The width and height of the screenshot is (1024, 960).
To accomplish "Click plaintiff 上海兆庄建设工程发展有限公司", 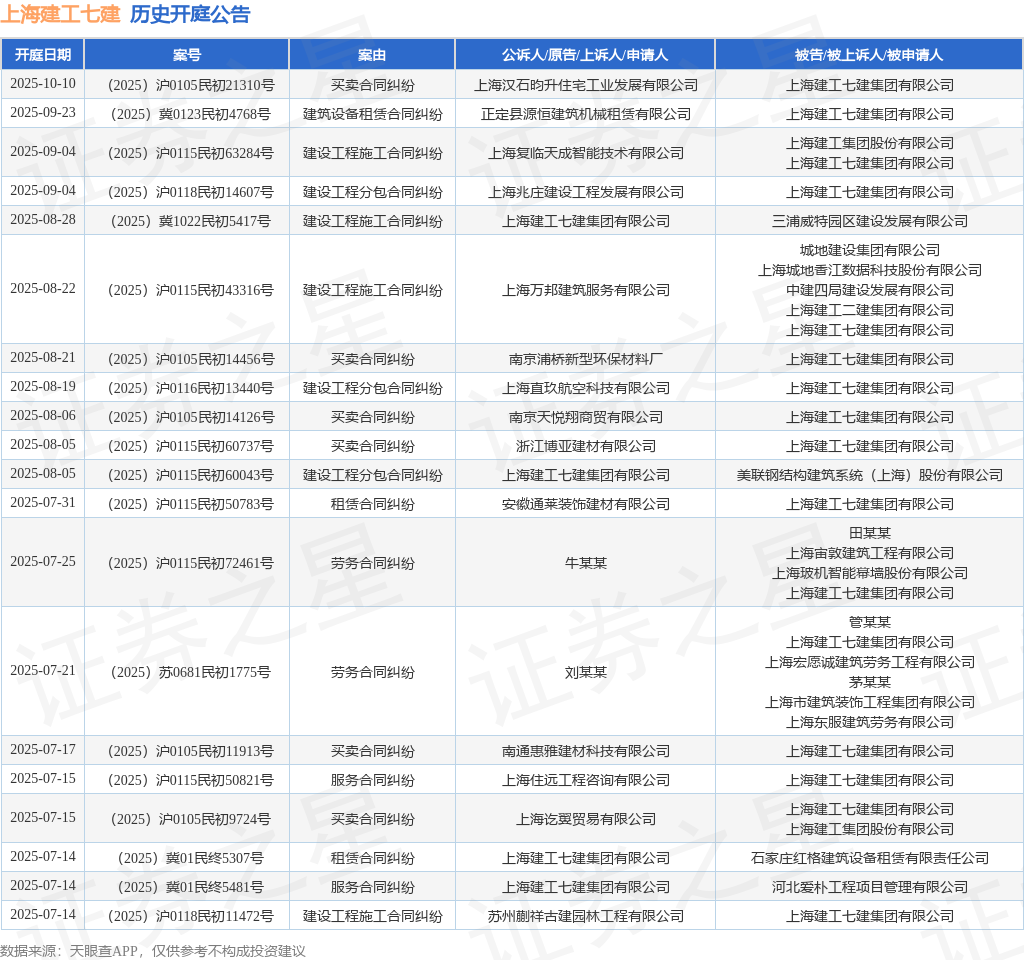I will tap(585, 192).
